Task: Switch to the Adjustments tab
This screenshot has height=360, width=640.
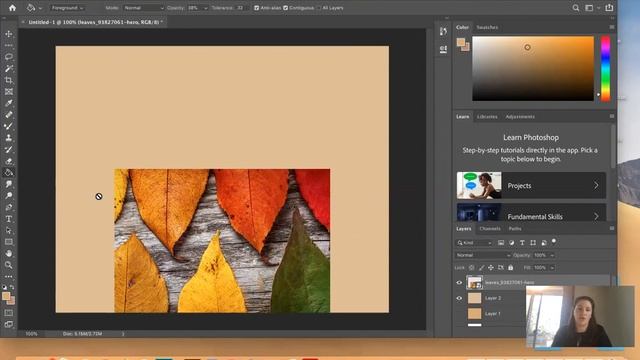Action: click(520, 117)
